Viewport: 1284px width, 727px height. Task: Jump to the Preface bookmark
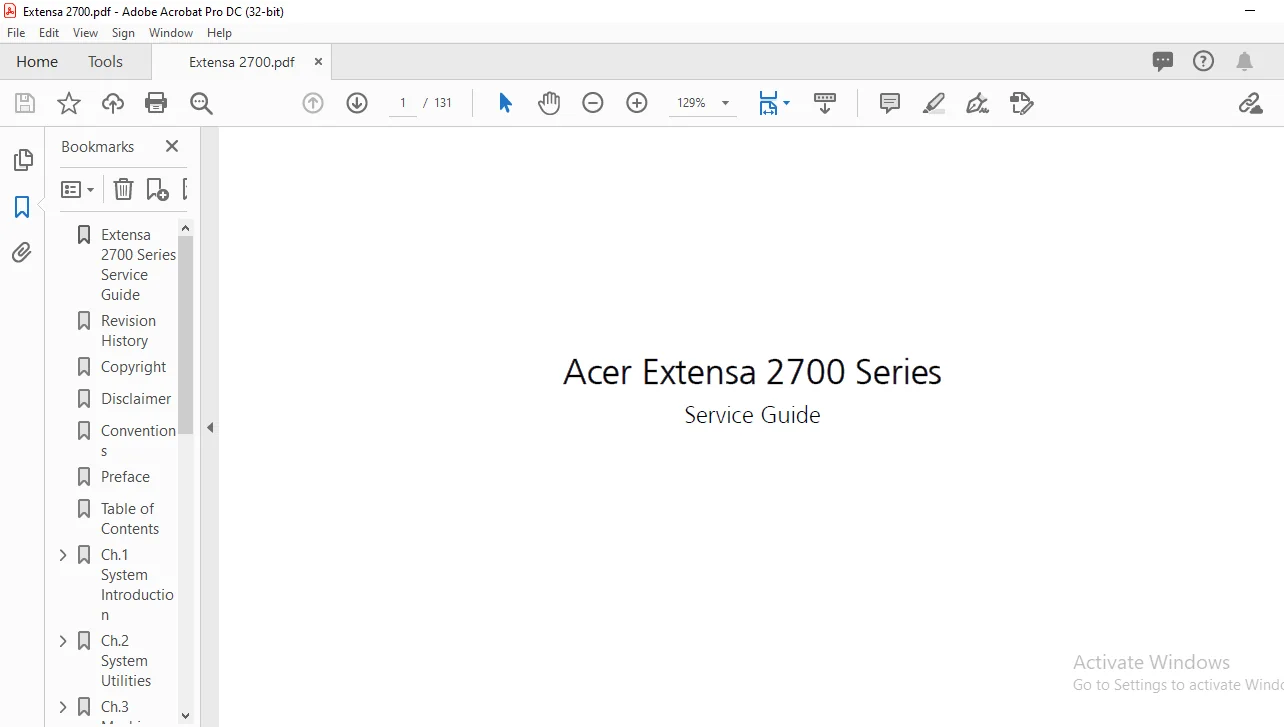pos(125,476)
